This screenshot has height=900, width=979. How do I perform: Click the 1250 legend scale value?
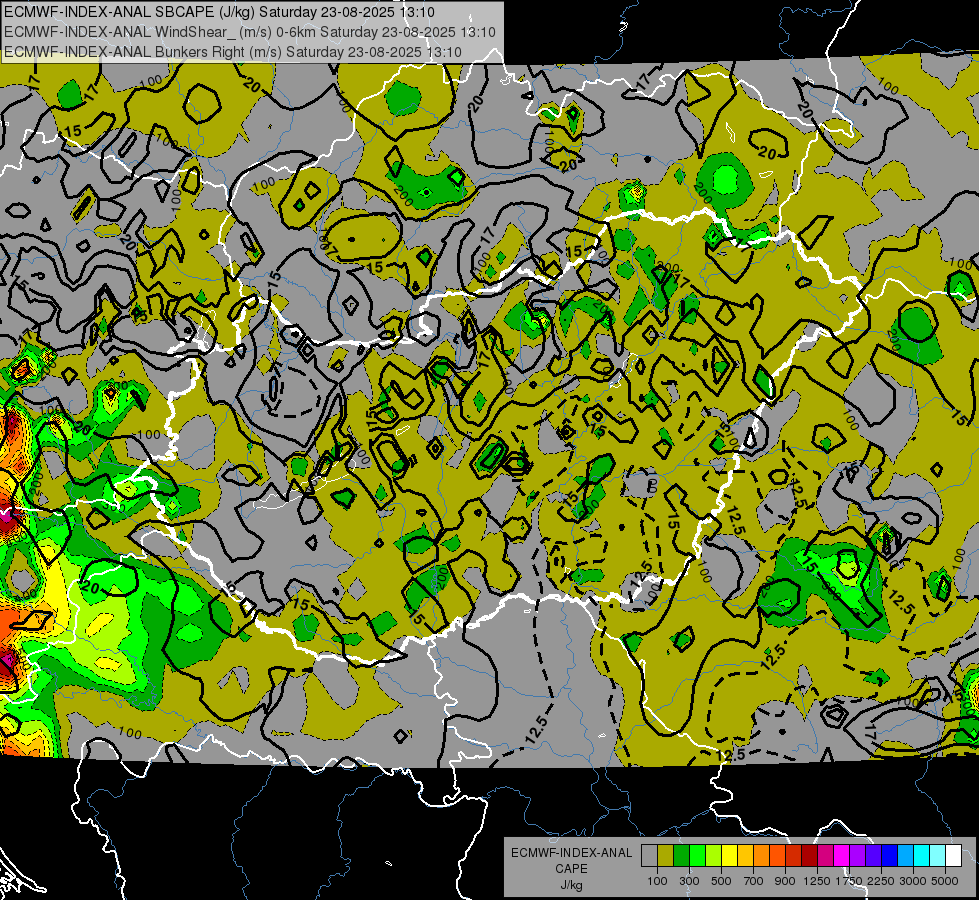tap(817, 881)
